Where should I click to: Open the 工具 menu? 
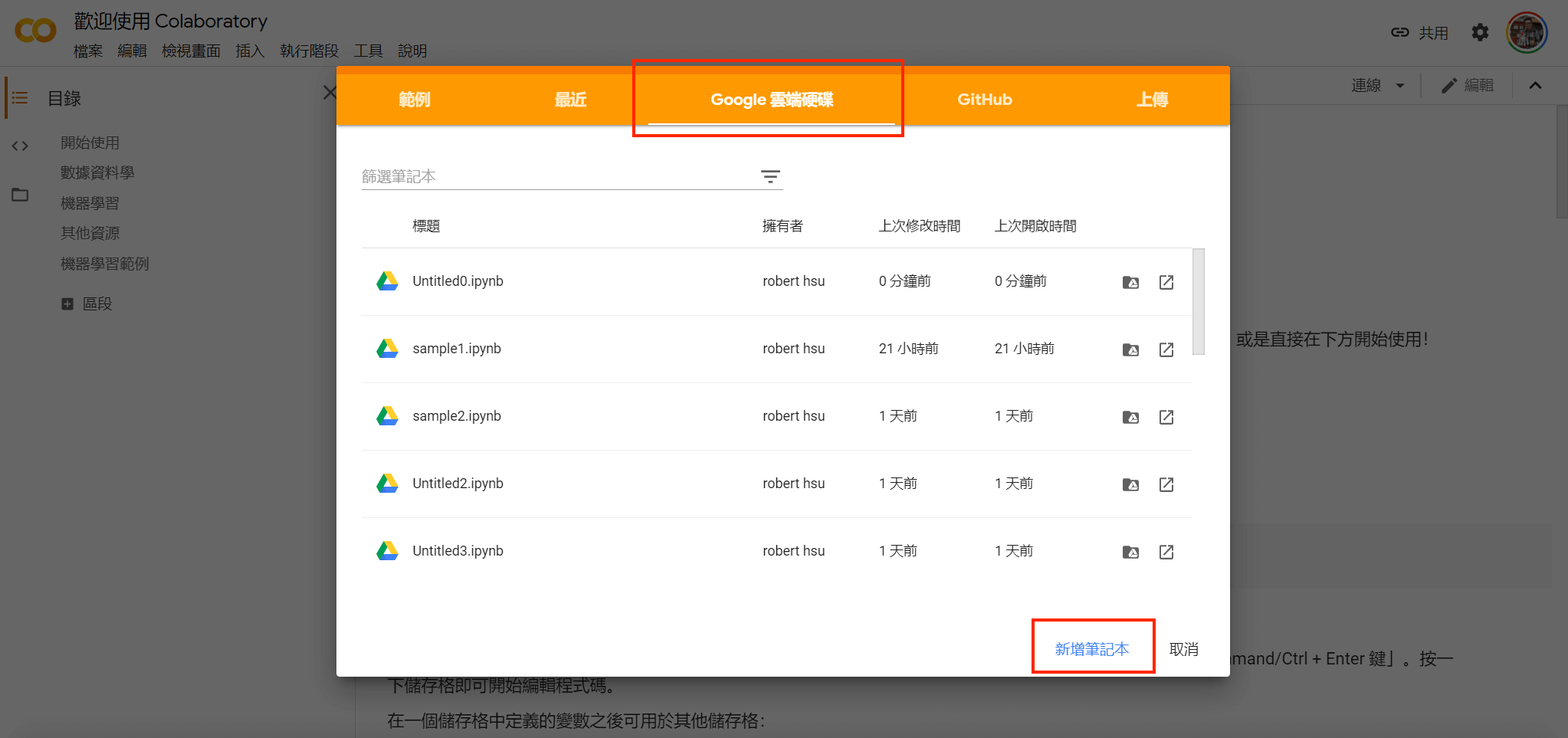[x=368, y=51]
